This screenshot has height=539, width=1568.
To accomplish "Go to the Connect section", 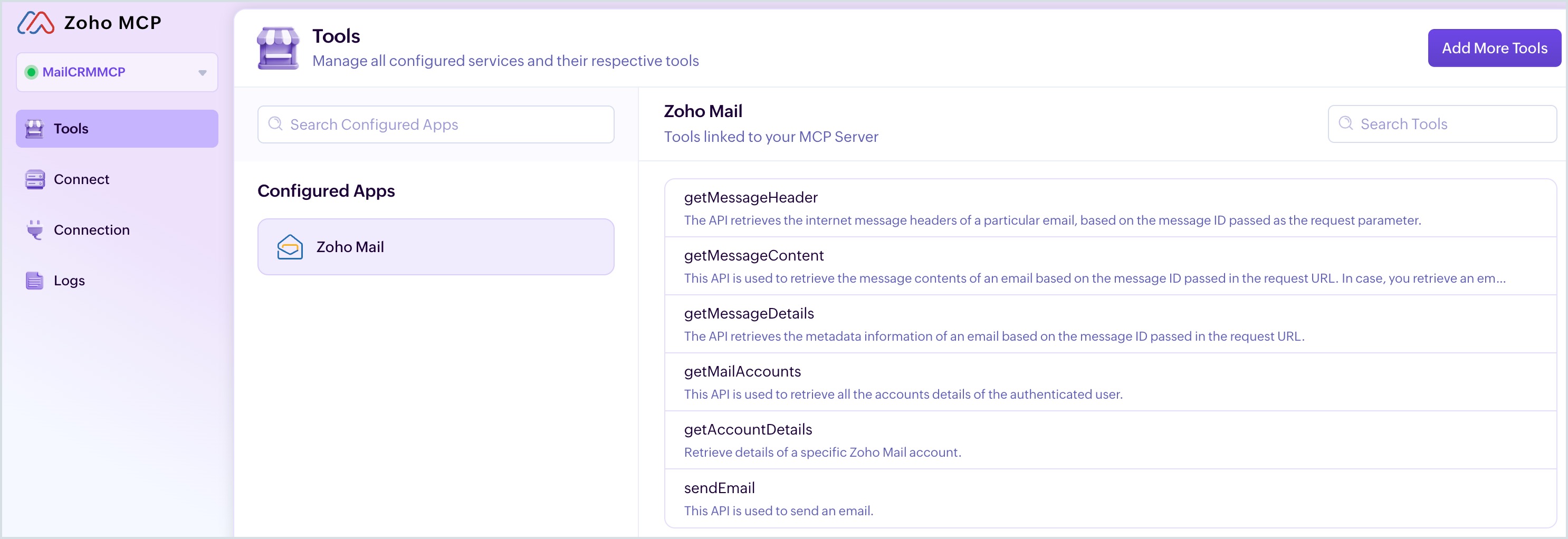I will (117, 179).
